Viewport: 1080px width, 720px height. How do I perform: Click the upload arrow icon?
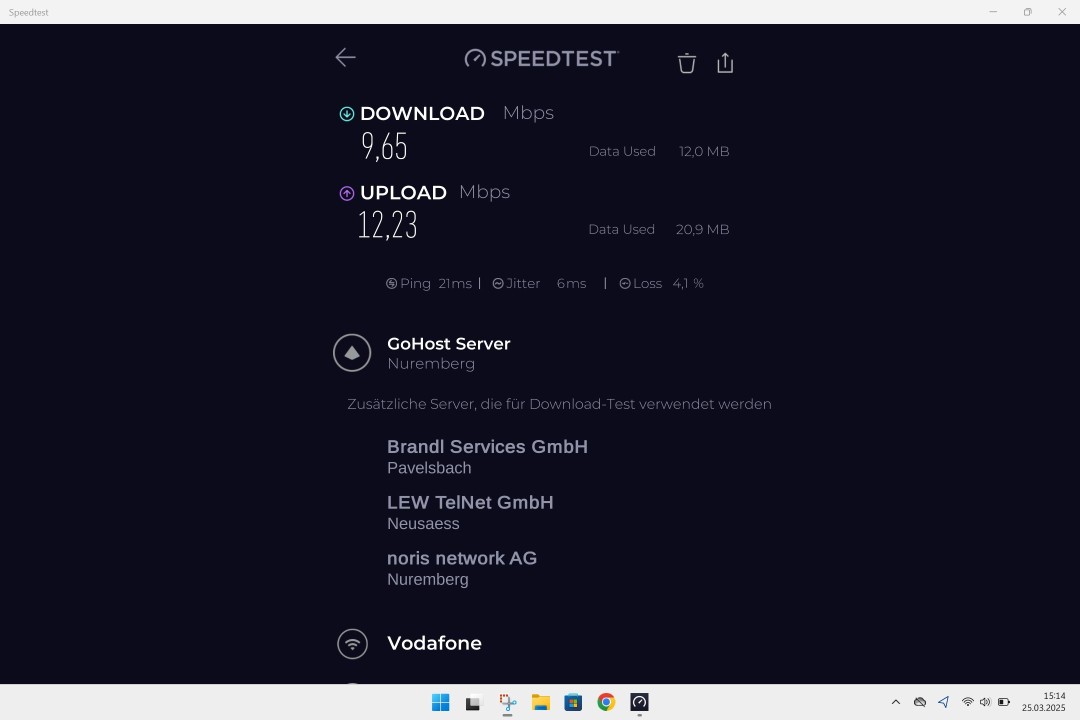click(347, 193)
